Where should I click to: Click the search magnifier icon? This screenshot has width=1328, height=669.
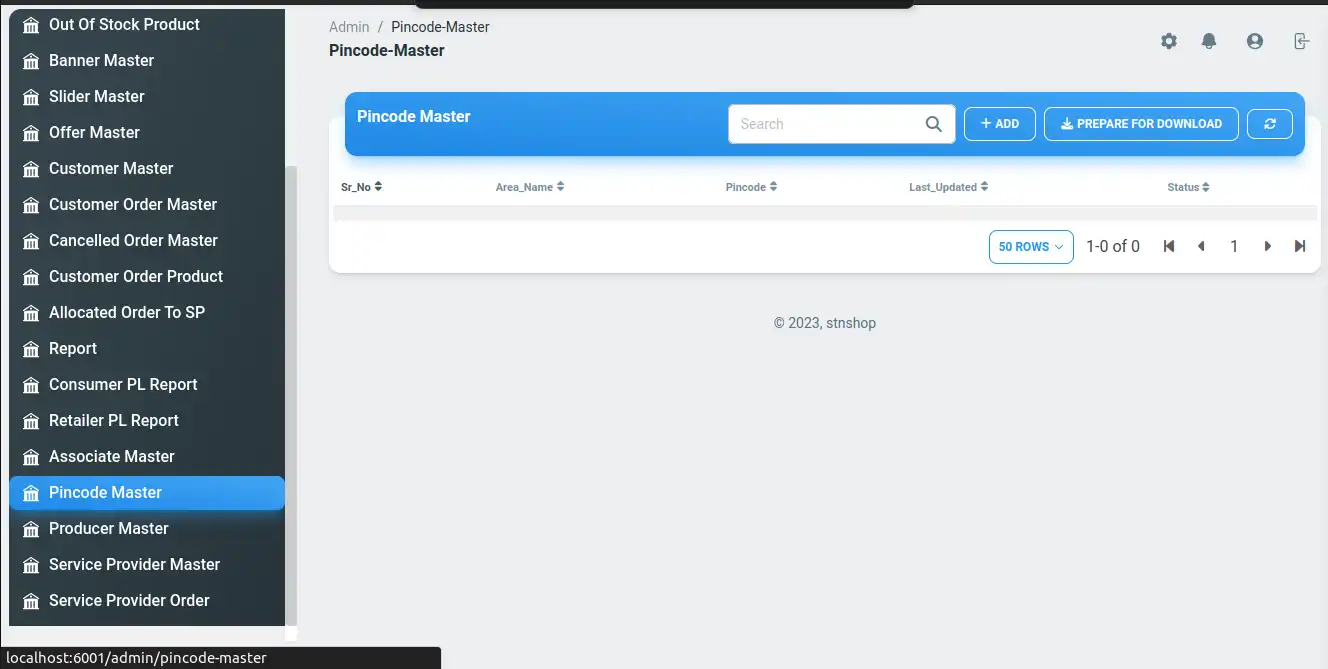934,124
